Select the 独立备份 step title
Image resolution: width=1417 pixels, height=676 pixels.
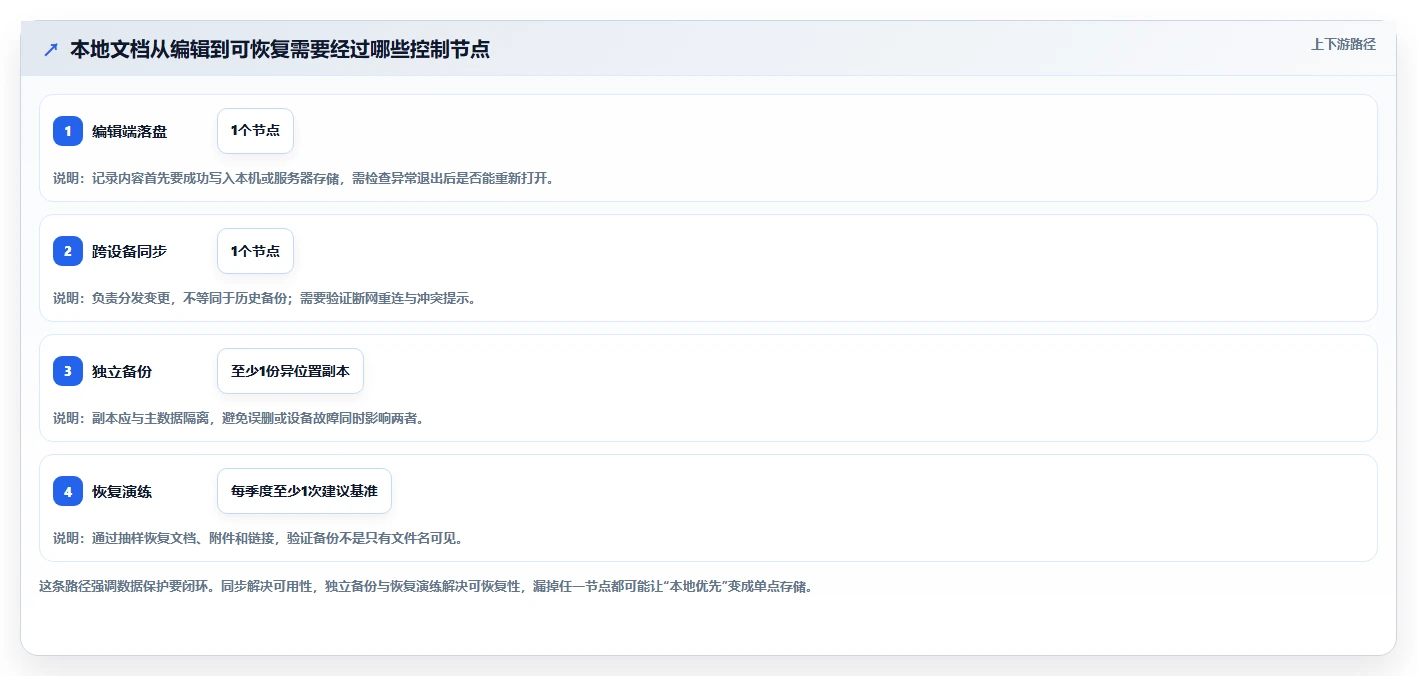pos(122,371)
